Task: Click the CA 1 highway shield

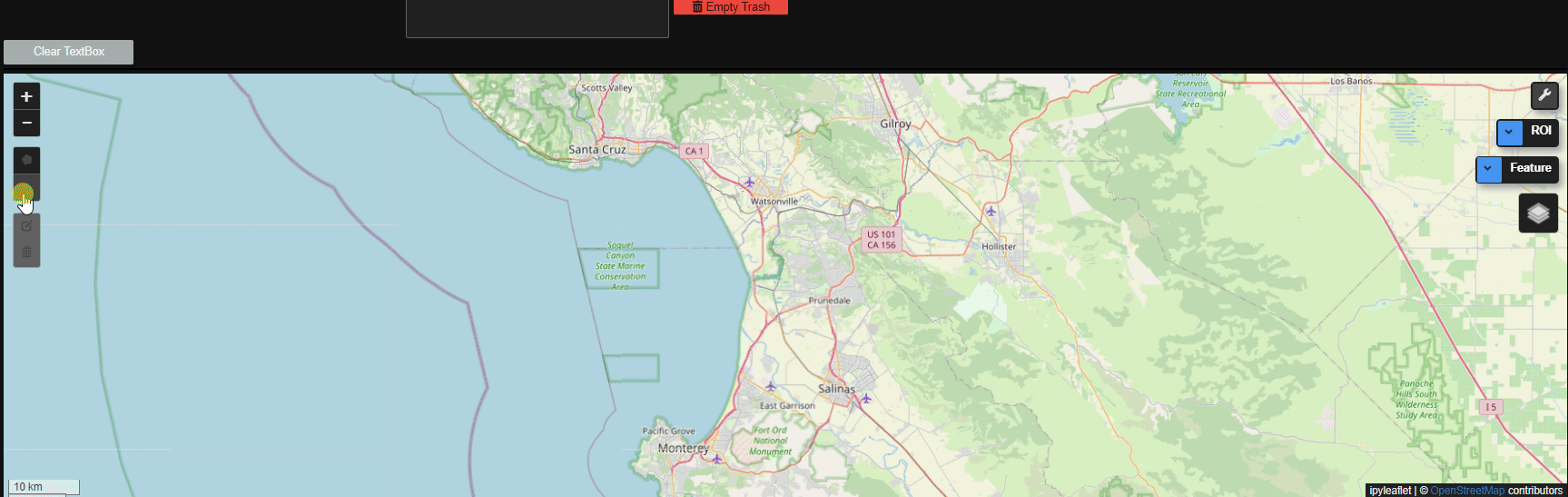Action: pyautogui.click(x=695, y=151)
